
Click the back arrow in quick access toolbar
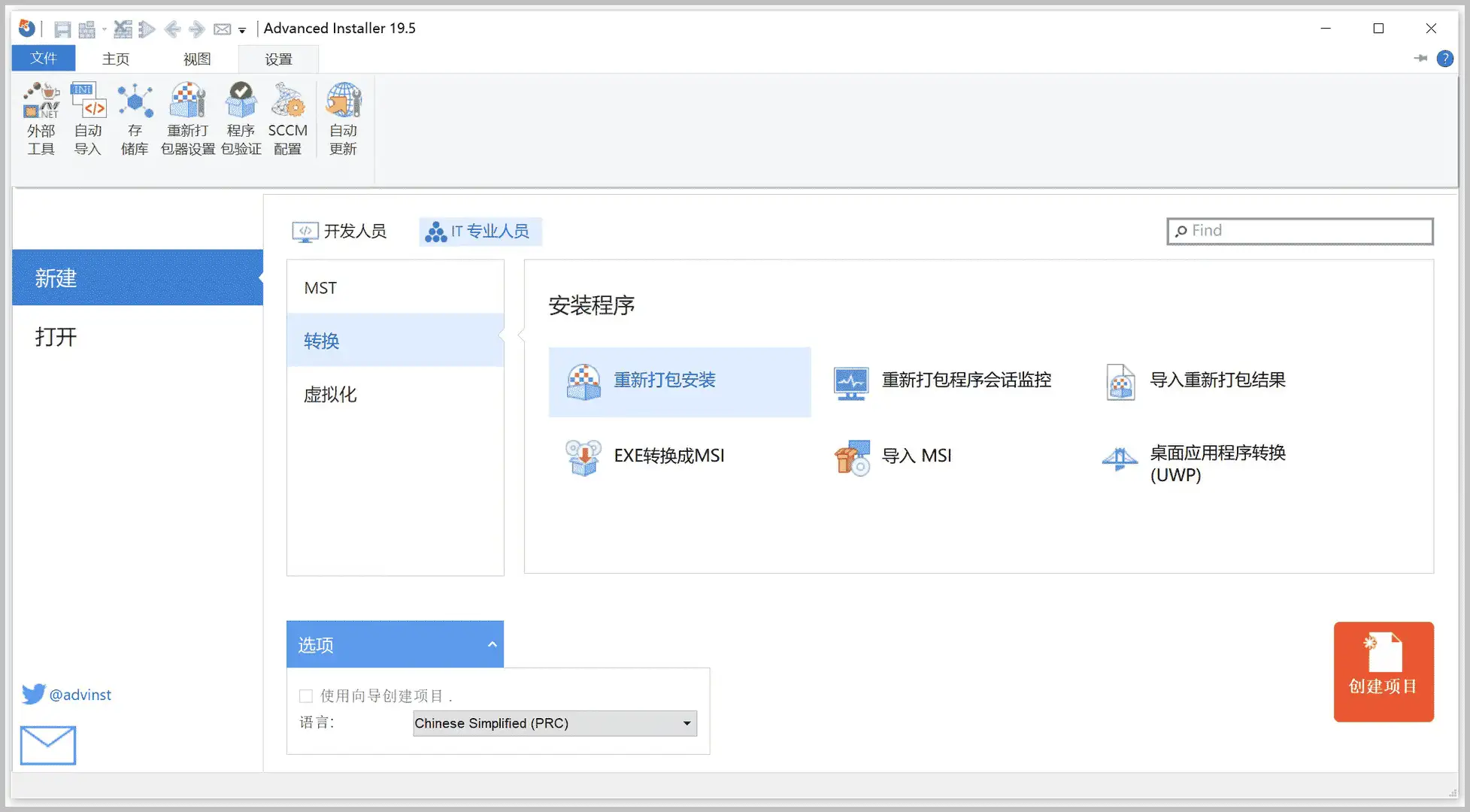172,29
